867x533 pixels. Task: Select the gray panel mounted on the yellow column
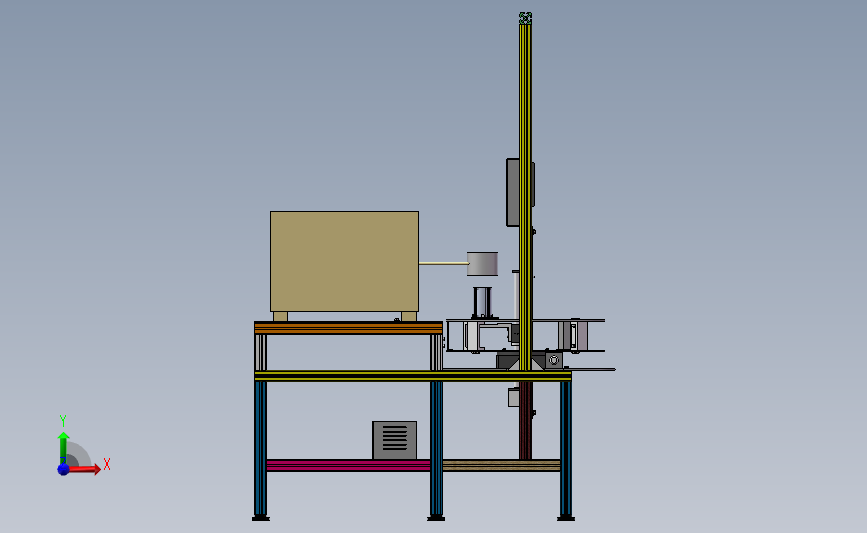513,192
